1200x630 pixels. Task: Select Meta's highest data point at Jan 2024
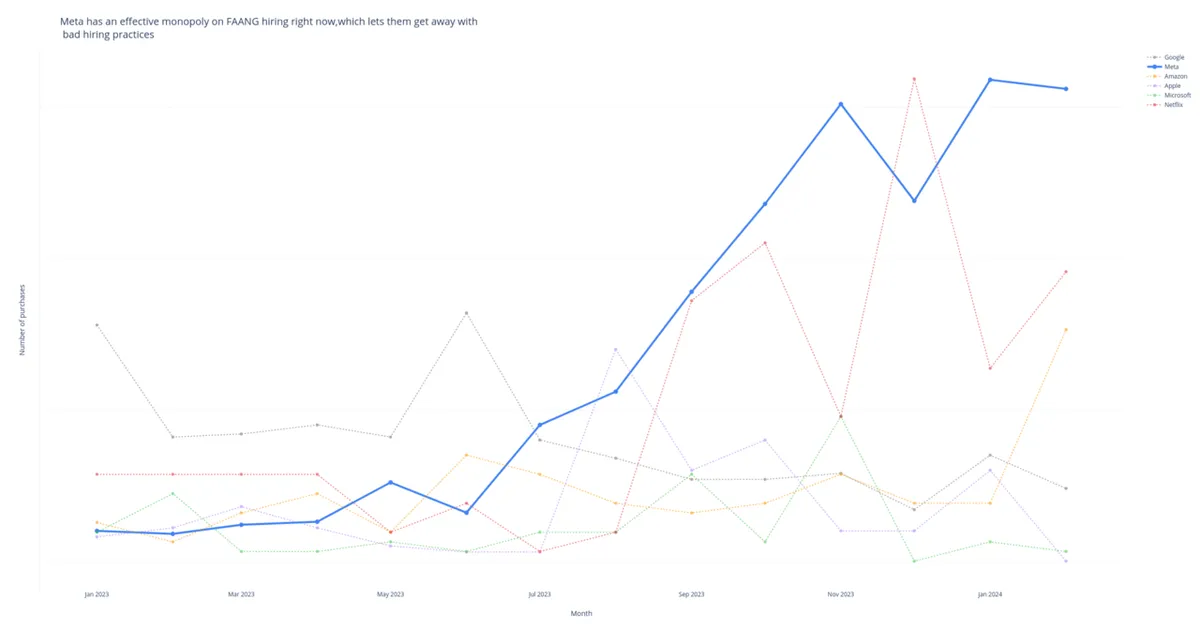[990, 80]
